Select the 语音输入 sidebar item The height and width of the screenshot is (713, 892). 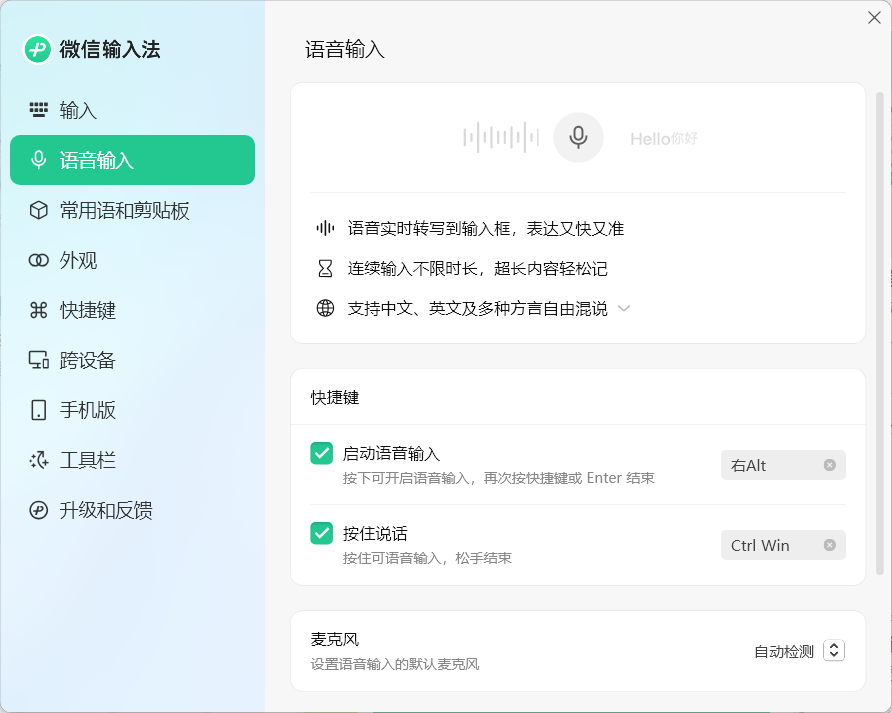tap(132, 160)
